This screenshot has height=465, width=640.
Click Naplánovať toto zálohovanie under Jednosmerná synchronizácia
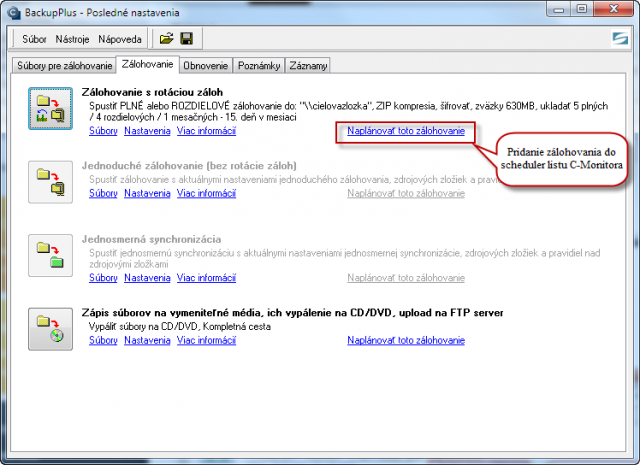[x=406, y=278]
